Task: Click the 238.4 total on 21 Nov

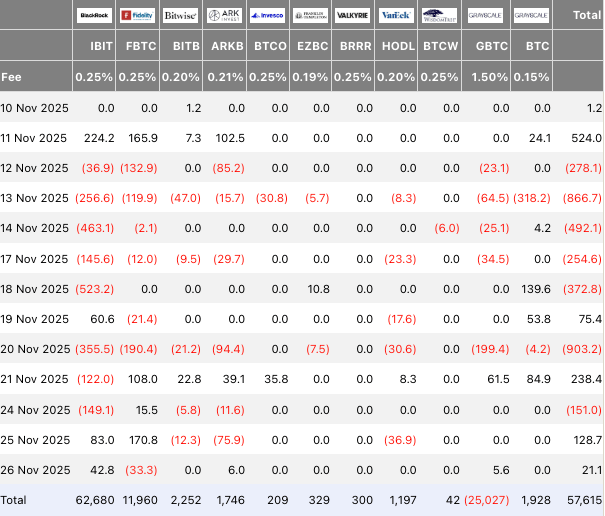Action: click(586, 379)
